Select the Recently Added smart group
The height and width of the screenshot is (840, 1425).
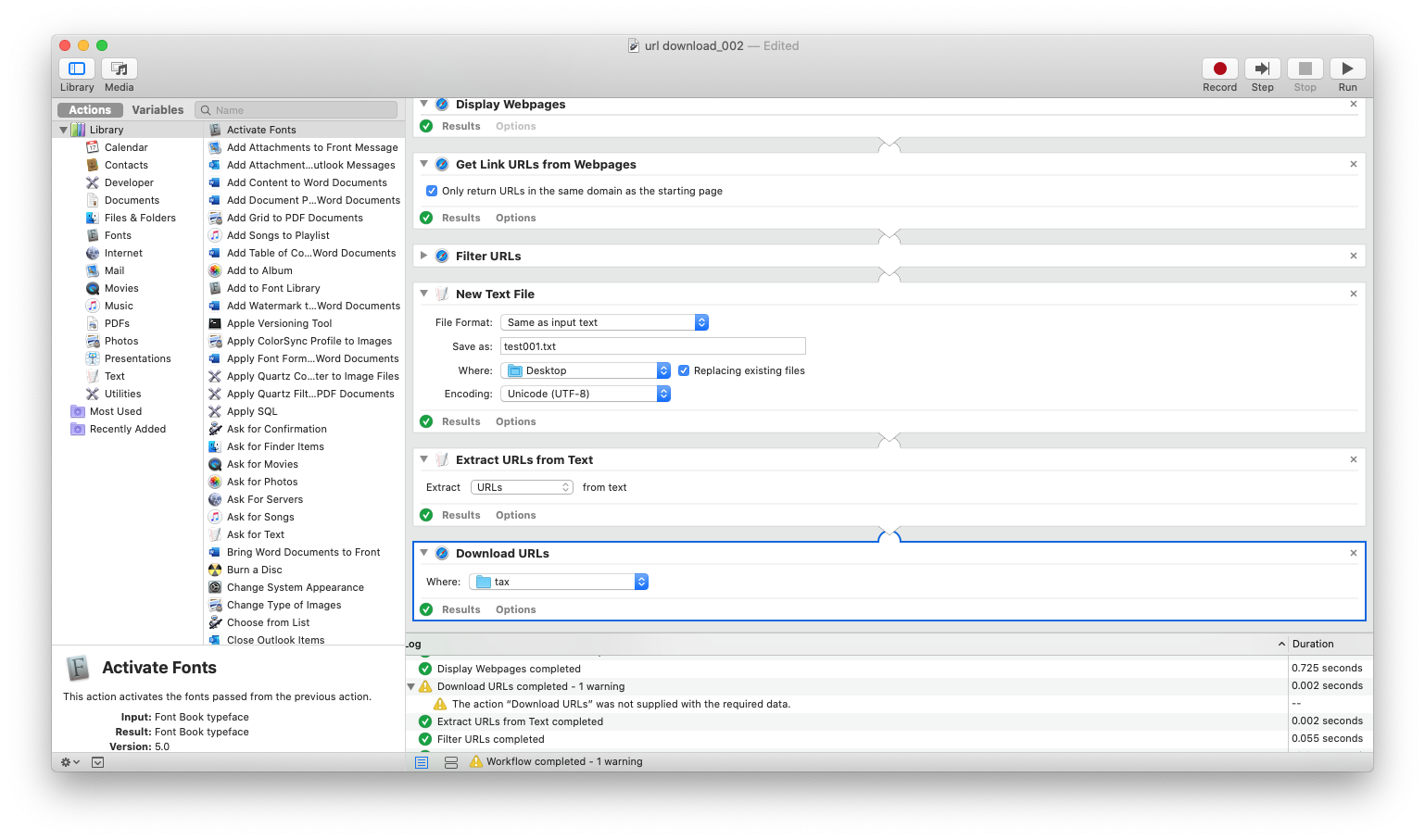pyautogui.click(x=128, y=429)
